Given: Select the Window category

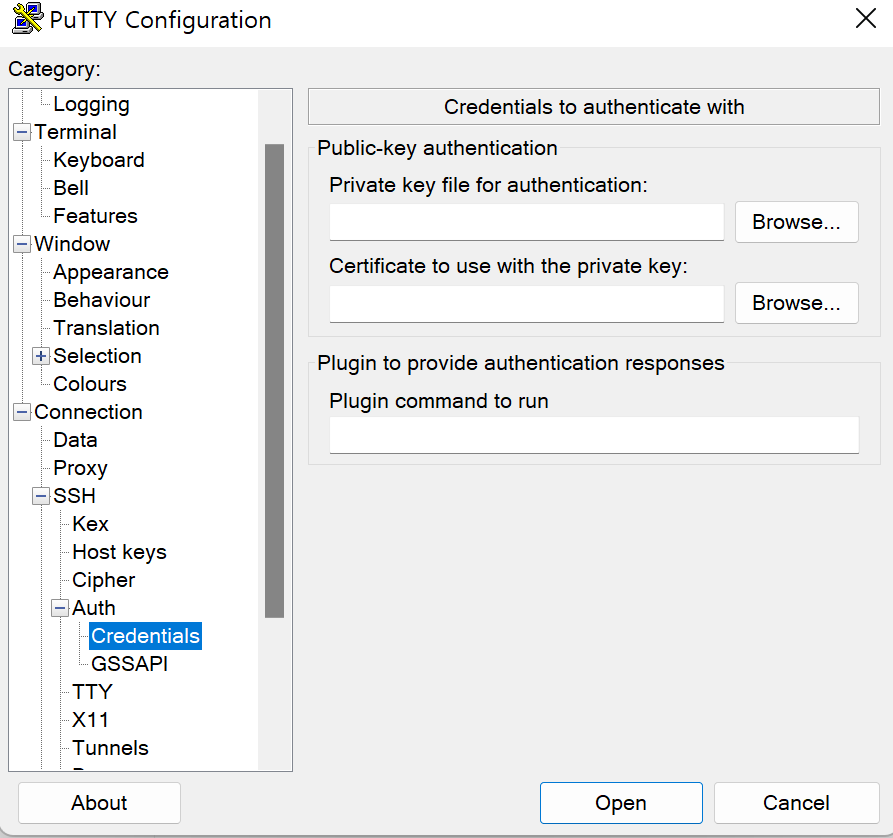Looking at the screenshot, I should pos(72,244).
